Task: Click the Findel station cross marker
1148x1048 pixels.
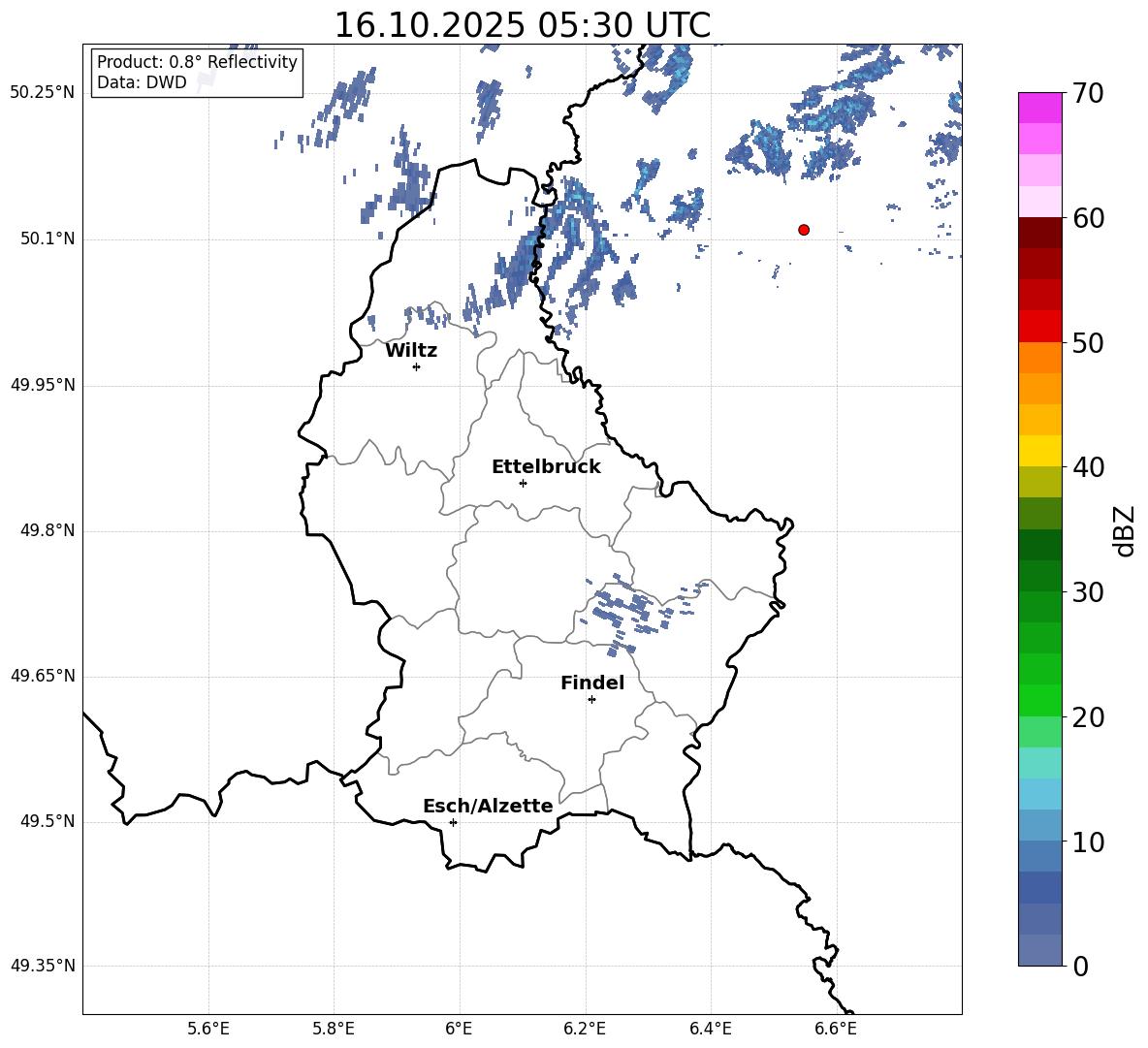Action: pyautogui.click(x=591, y=700)
